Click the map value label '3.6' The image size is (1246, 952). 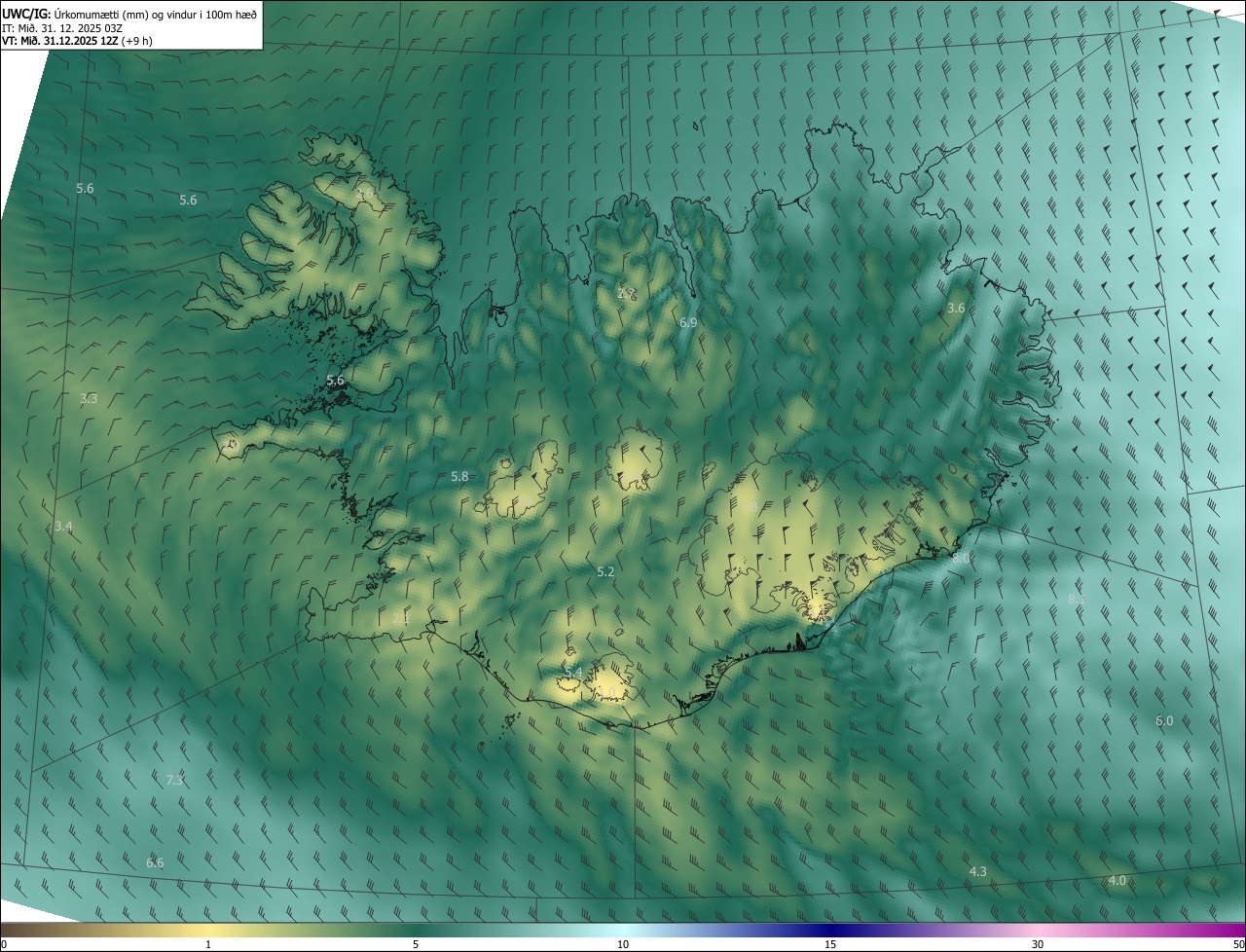[956, 309]
